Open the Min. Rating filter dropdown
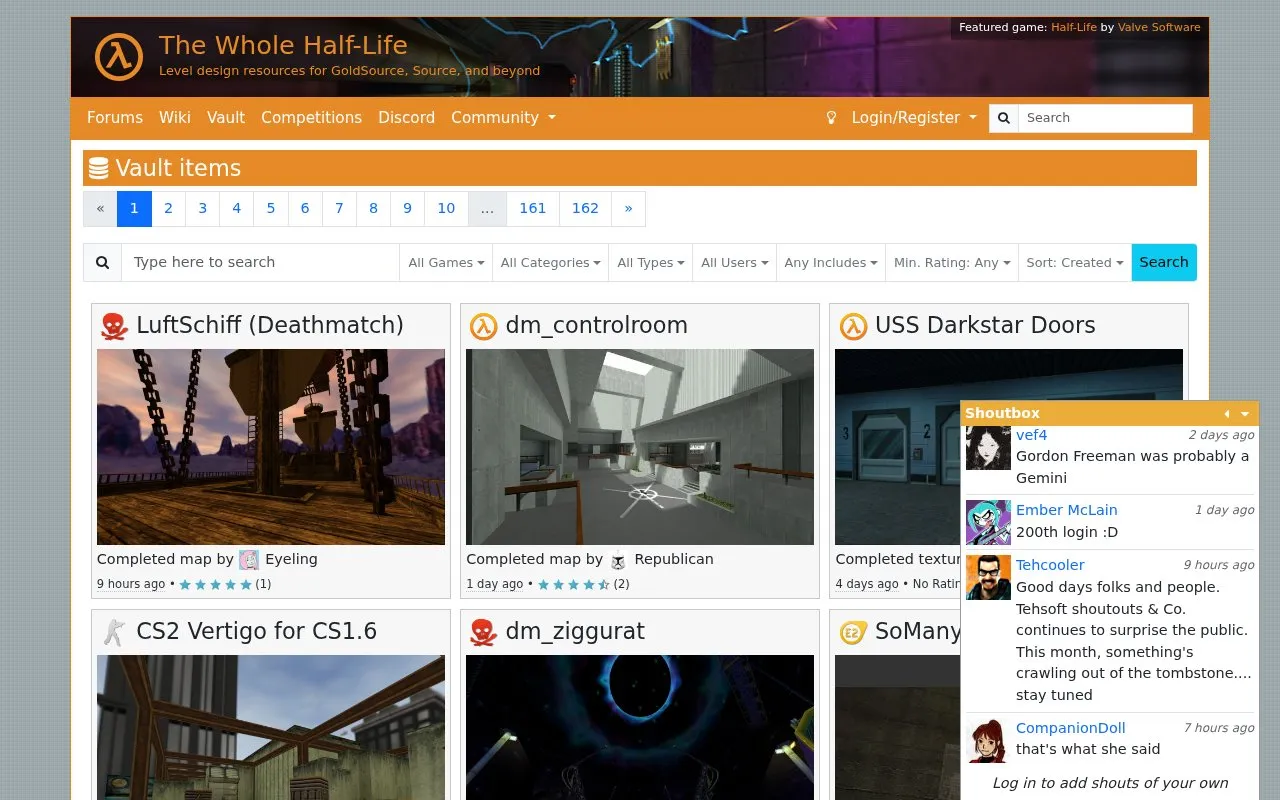This screenshot has width=1280, height=800. (952, 263)
